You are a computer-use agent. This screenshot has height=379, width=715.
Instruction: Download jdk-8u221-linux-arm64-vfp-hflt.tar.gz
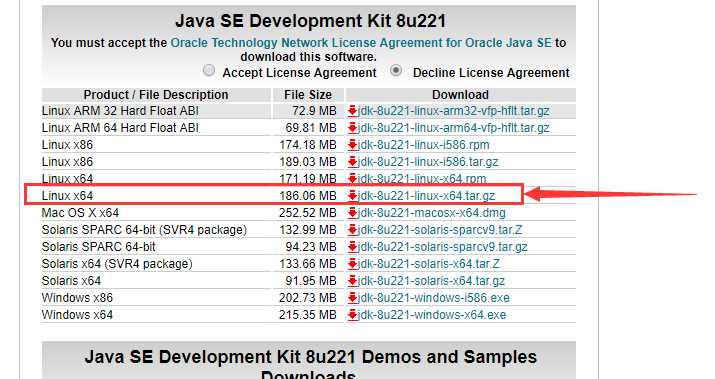tap(454, 128)
